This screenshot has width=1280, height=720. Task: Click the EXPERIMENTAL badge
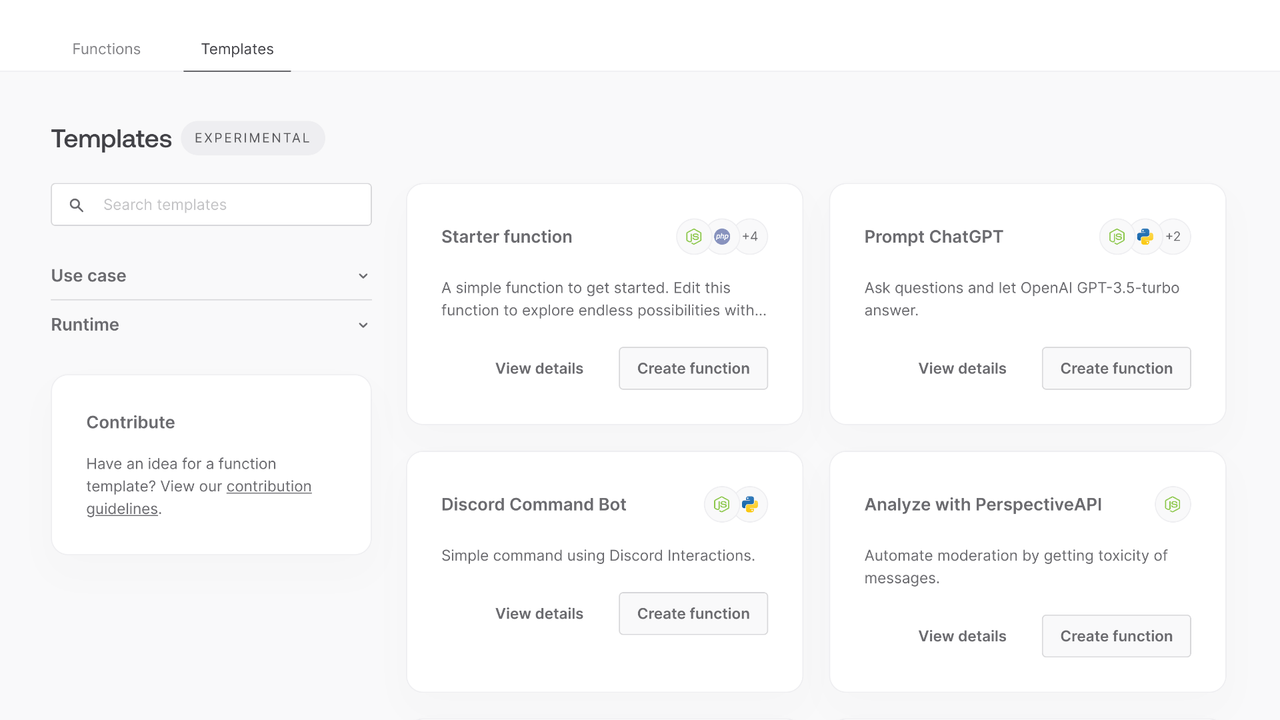(252, 138)
